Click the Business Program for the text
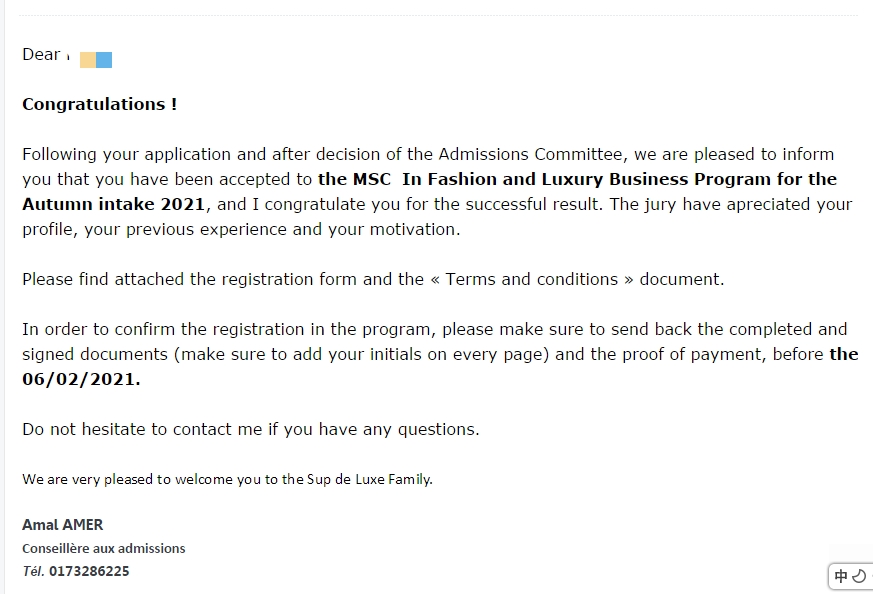 click(x=723, y=179)
